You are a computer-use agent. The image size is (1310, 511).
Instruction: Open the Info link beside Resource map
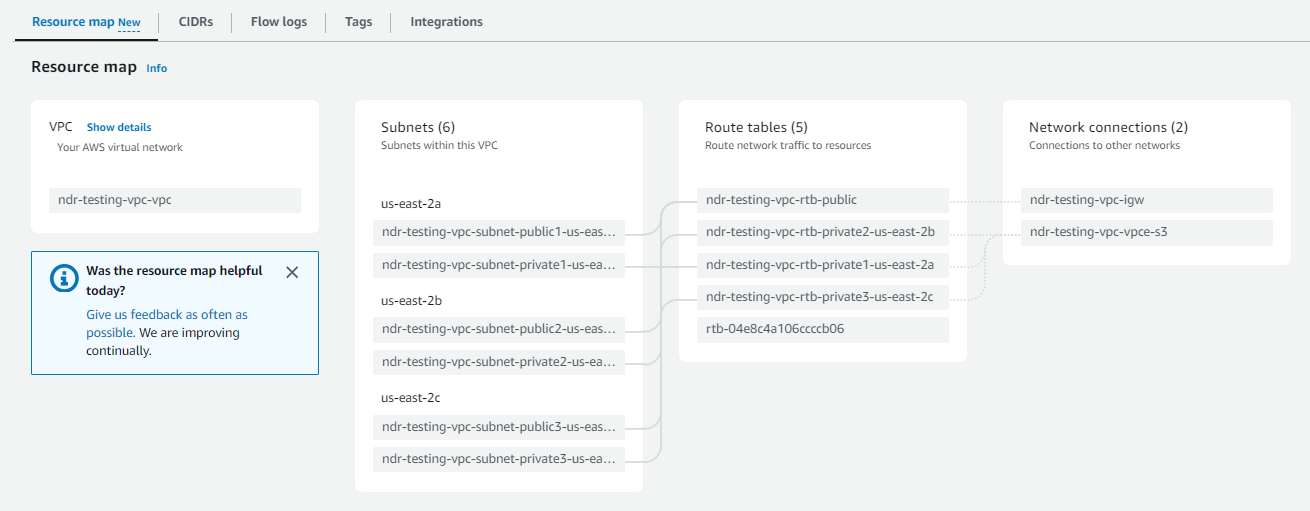[x=157, y=68]
